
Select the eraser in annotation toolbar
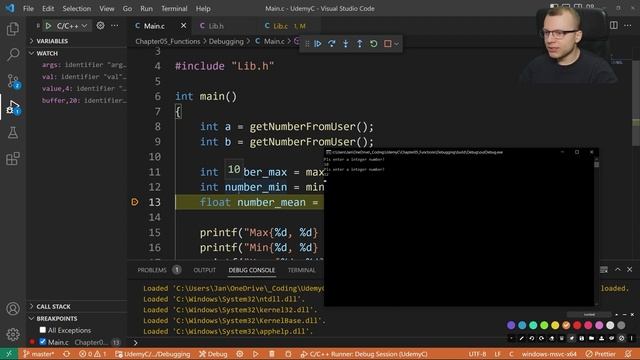(551, 338)
